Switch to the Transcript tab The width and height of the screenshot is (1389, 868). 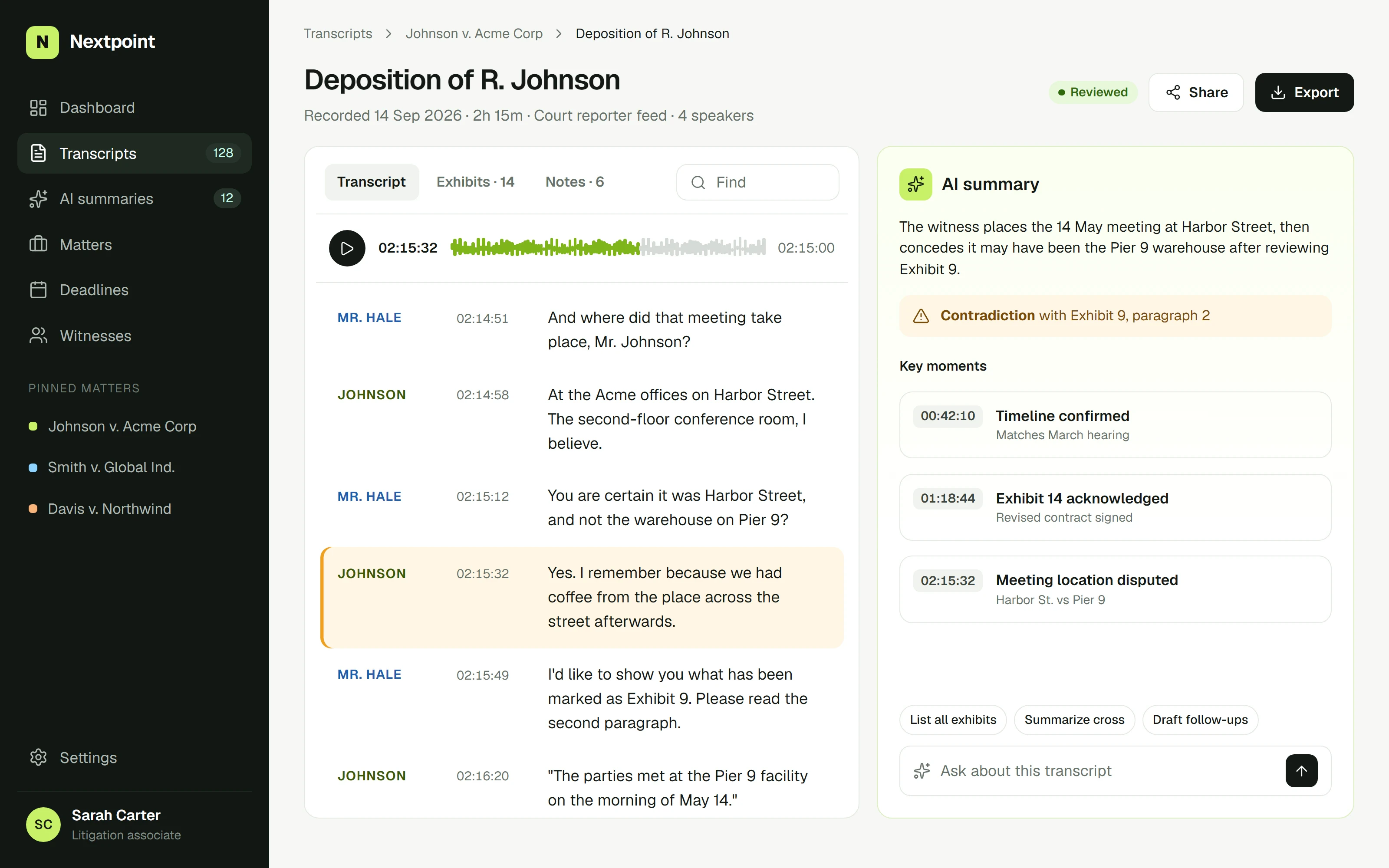tap(372, 182)
